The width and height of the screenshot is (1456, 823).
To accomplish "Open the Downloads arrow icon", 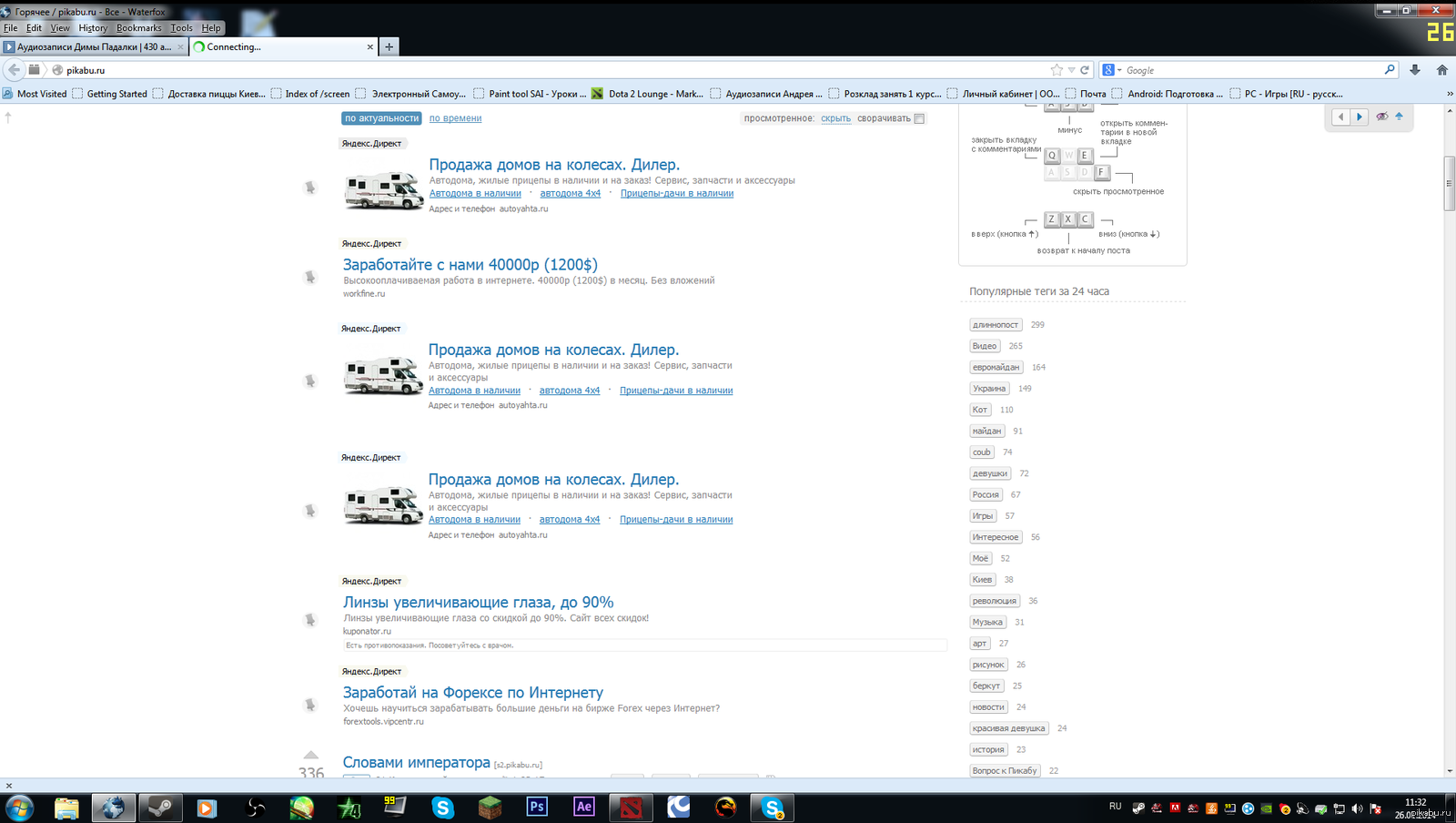I will 1415,70.
